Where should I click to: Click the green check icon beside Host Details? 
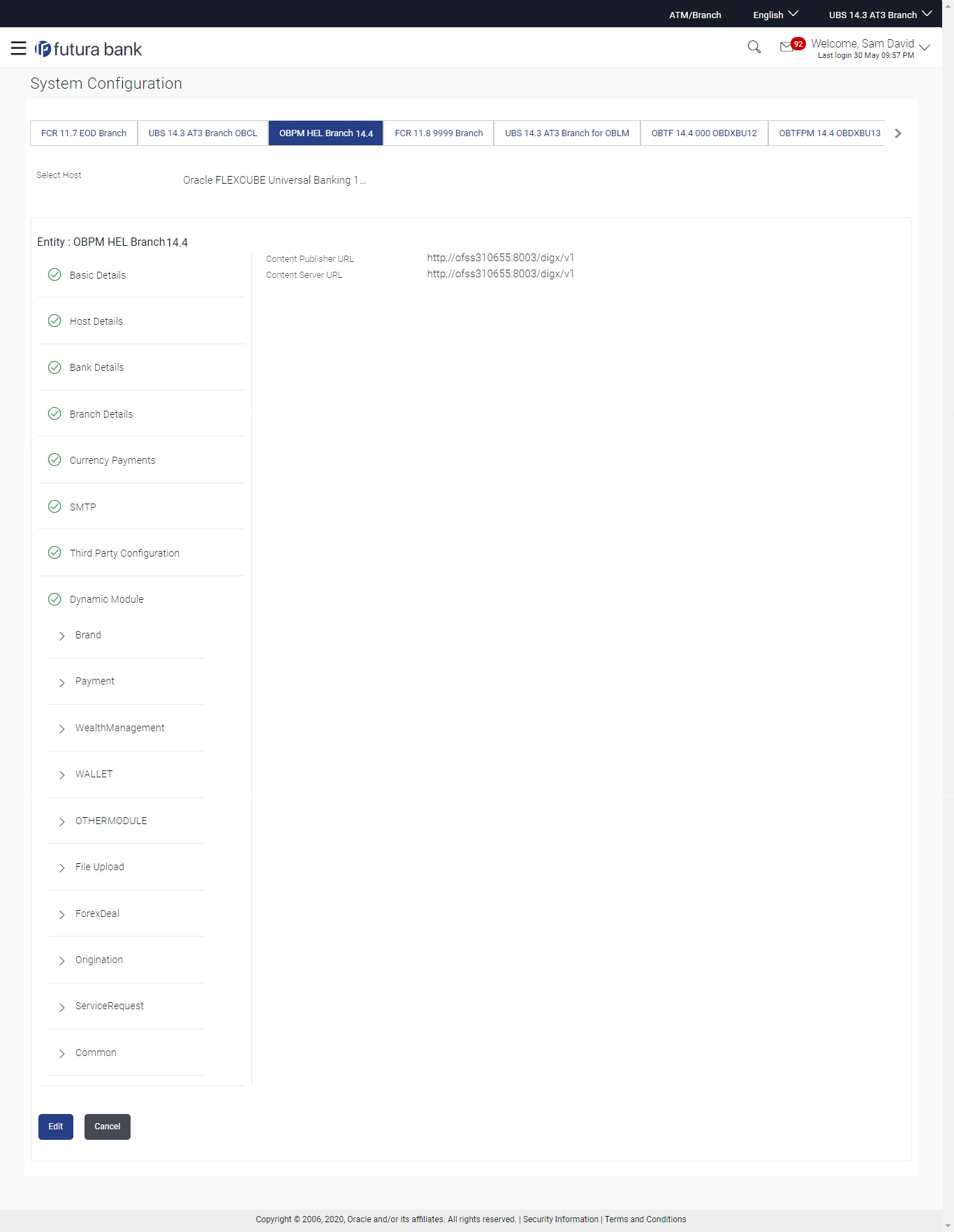click(x=54, y=321)
